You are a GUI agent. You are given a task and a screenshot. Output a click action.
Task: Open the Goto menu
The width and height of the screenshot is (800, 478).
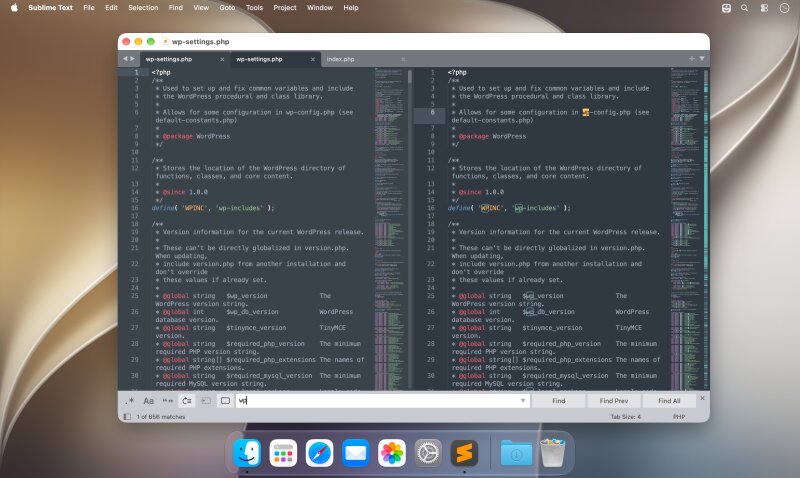coord(227,8)
